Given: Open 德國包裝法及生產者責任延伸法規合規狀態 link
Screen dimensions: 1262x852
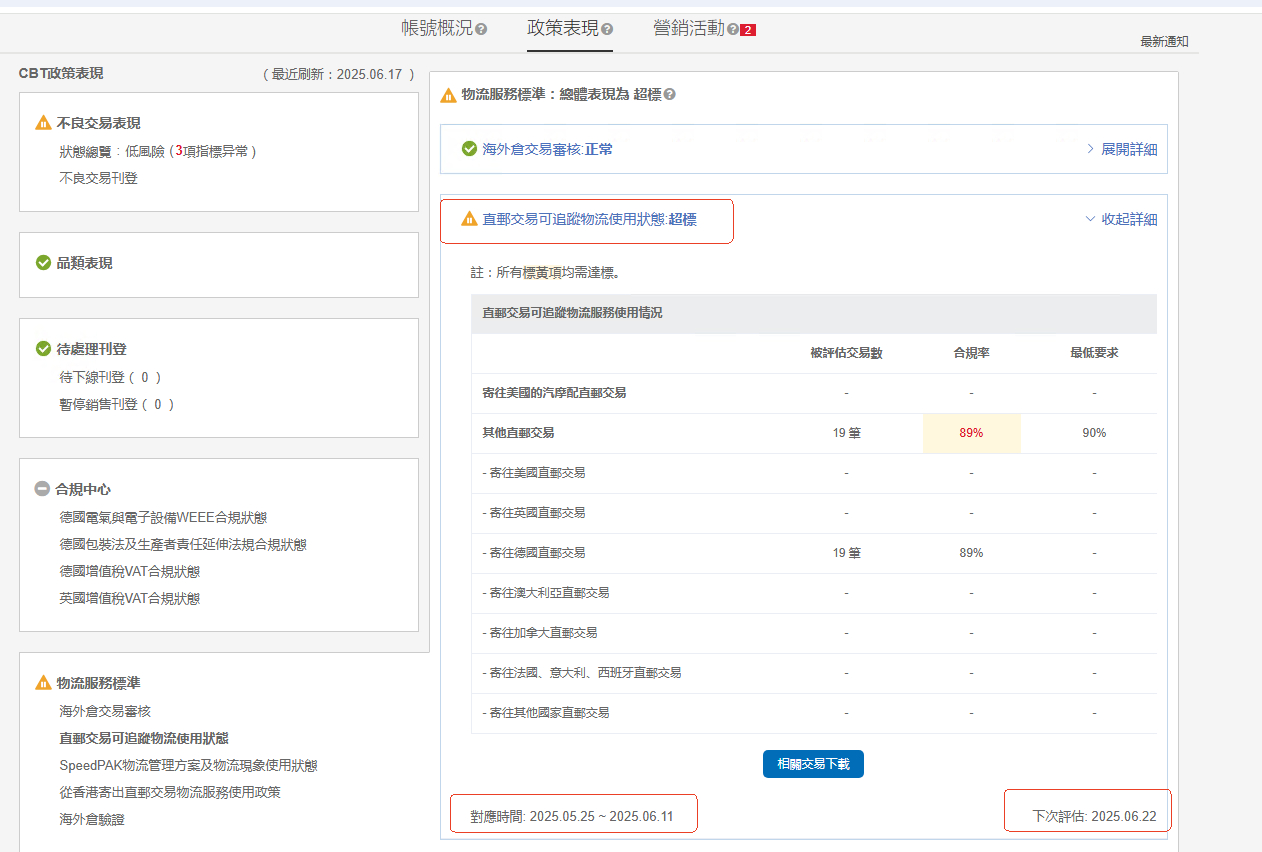Looking at the screenshot, I should (x=183, y=545).
